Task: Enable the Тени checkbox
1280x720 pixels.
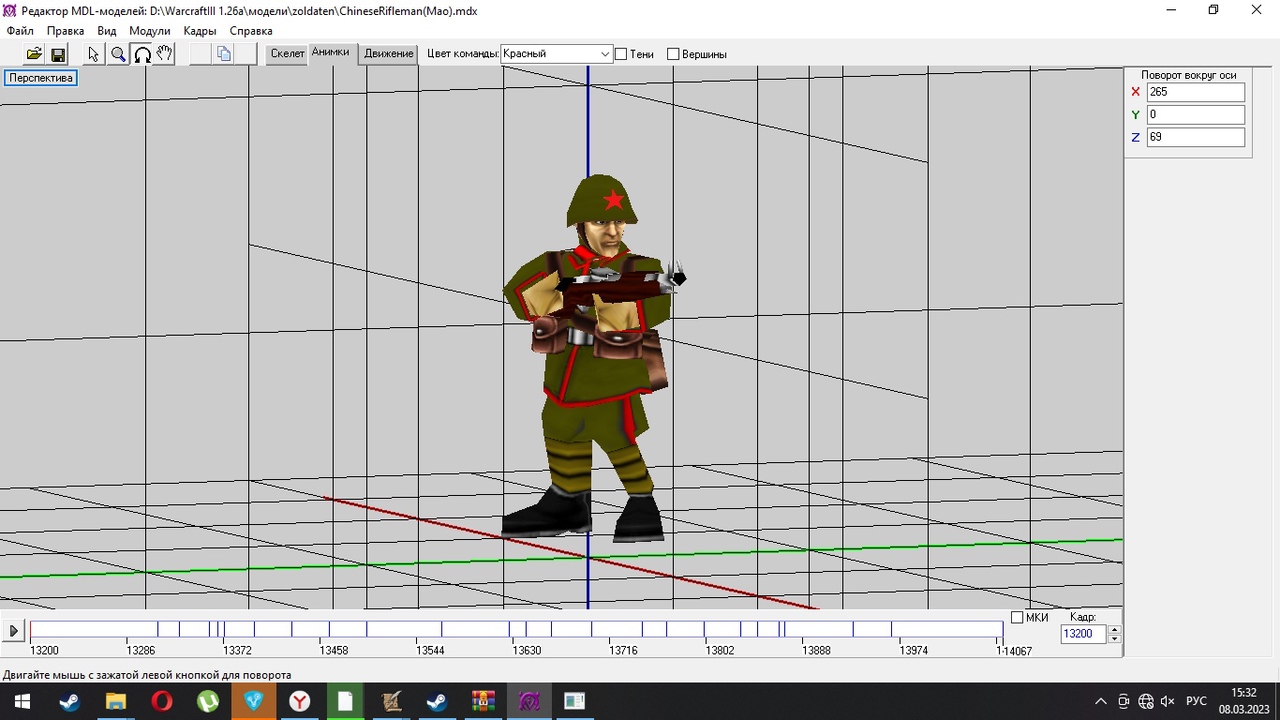Action: (x=621, y=54)
